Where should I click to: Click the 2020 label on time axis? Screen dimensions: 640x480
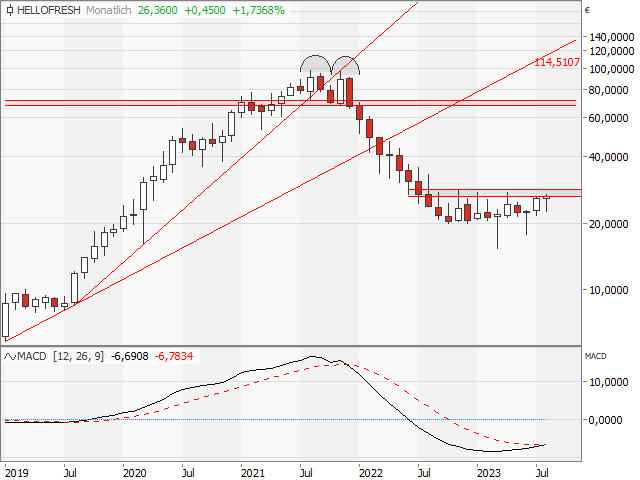135,473
